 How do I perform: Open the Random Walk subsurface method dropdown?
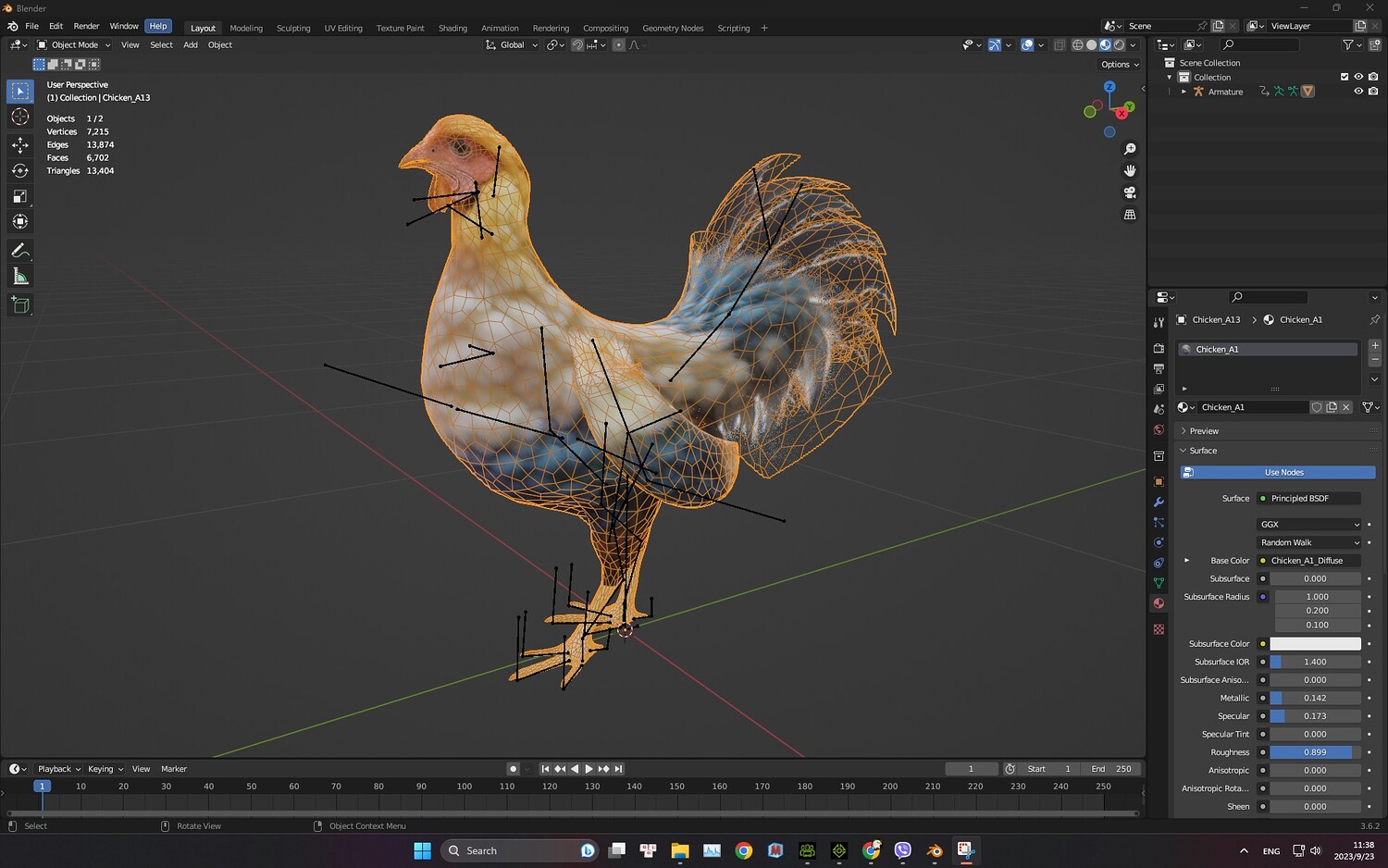(1309, 542)
